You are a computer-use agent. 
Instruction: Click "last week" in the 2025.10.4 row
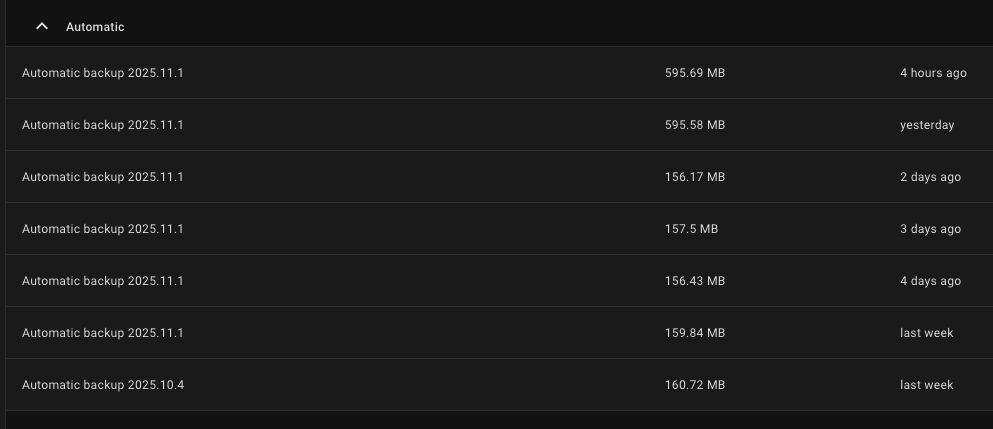click(926, 385)
